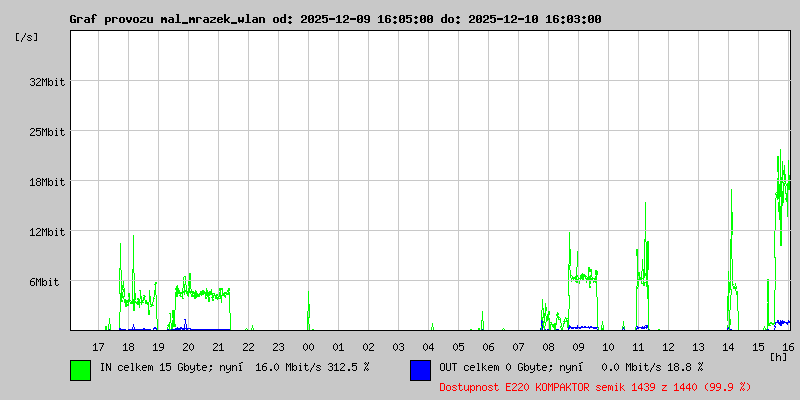This screenshot has width=800, height=400.
Task: Click the '16' hour axis label
Action: (787, 347)
